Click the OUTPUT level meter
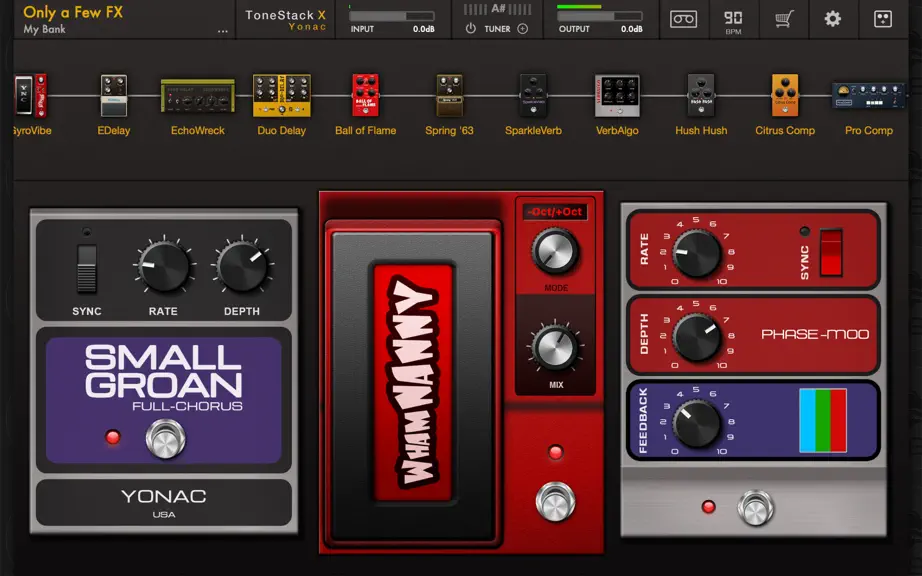Viewport: 922px width, 576px height. (600, 16)
